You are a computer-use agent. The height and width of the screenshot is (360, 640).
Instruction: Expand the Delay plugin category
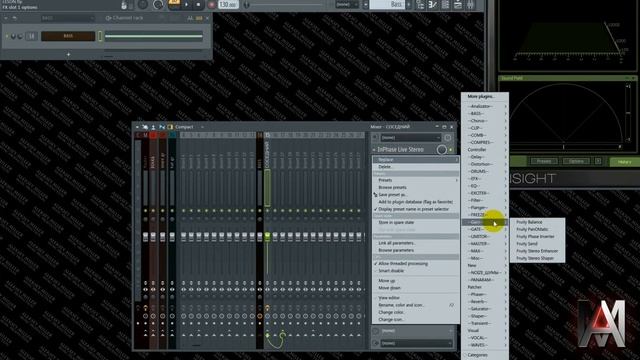pos(485,157)
